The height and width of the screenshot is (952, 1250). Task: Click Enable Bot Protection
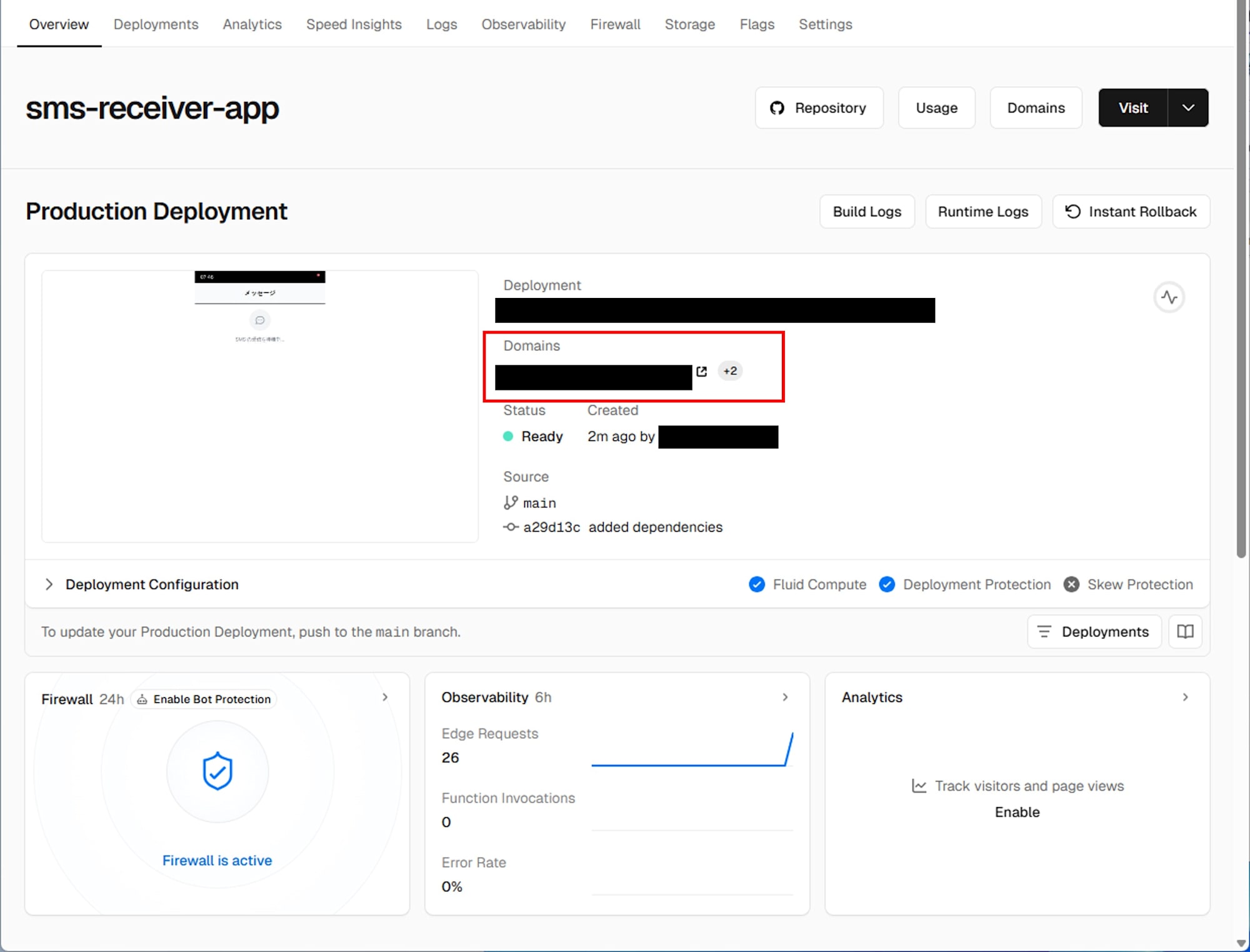click(x=204, y=699)
